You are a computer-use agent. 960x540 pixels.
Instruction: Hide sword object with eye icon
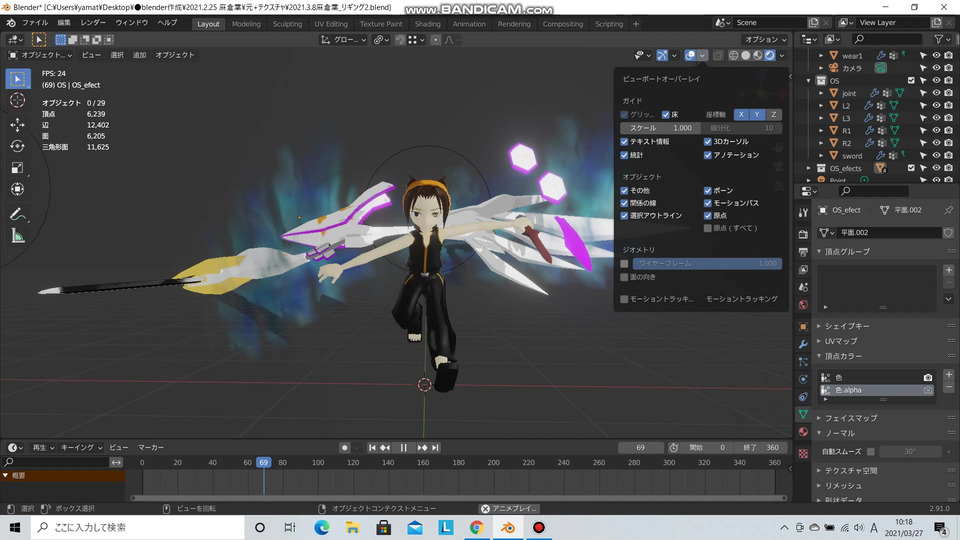(936, 156)
